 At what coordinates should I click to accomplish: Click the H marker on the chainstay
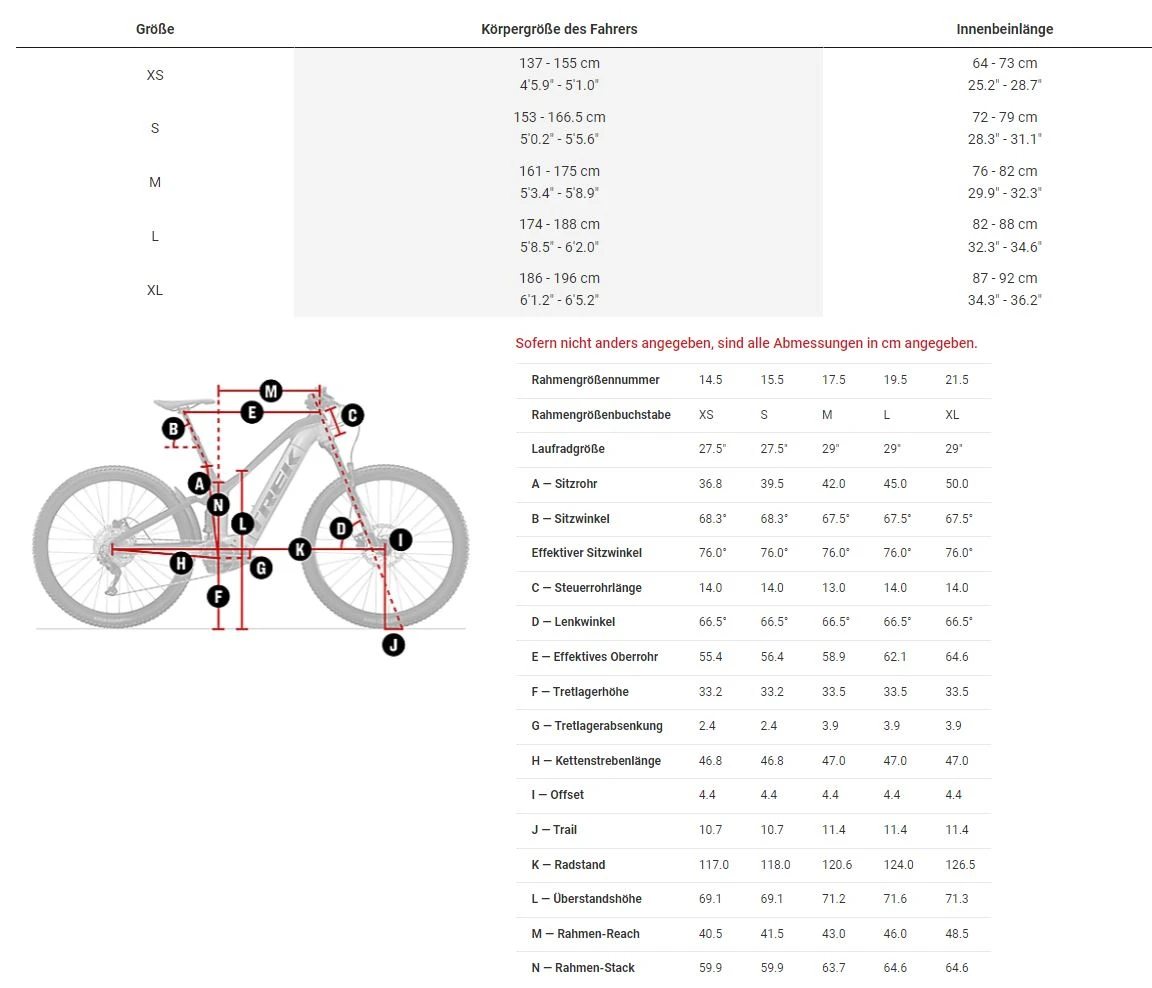click(x=181, y=563)
